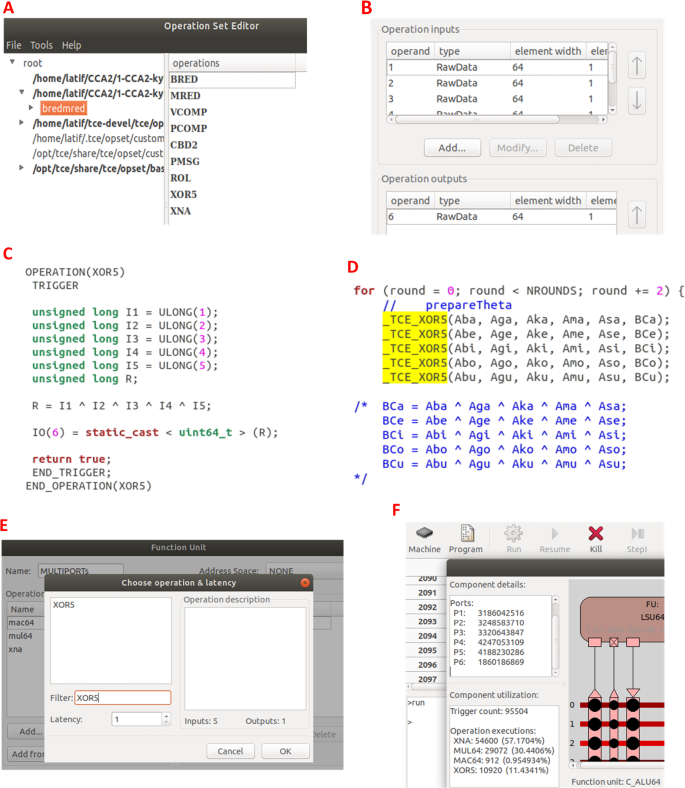Click the Delete button under operation inputs
Image resolution: width=685 pixels, height=788 pixels.
pos(583,148)
